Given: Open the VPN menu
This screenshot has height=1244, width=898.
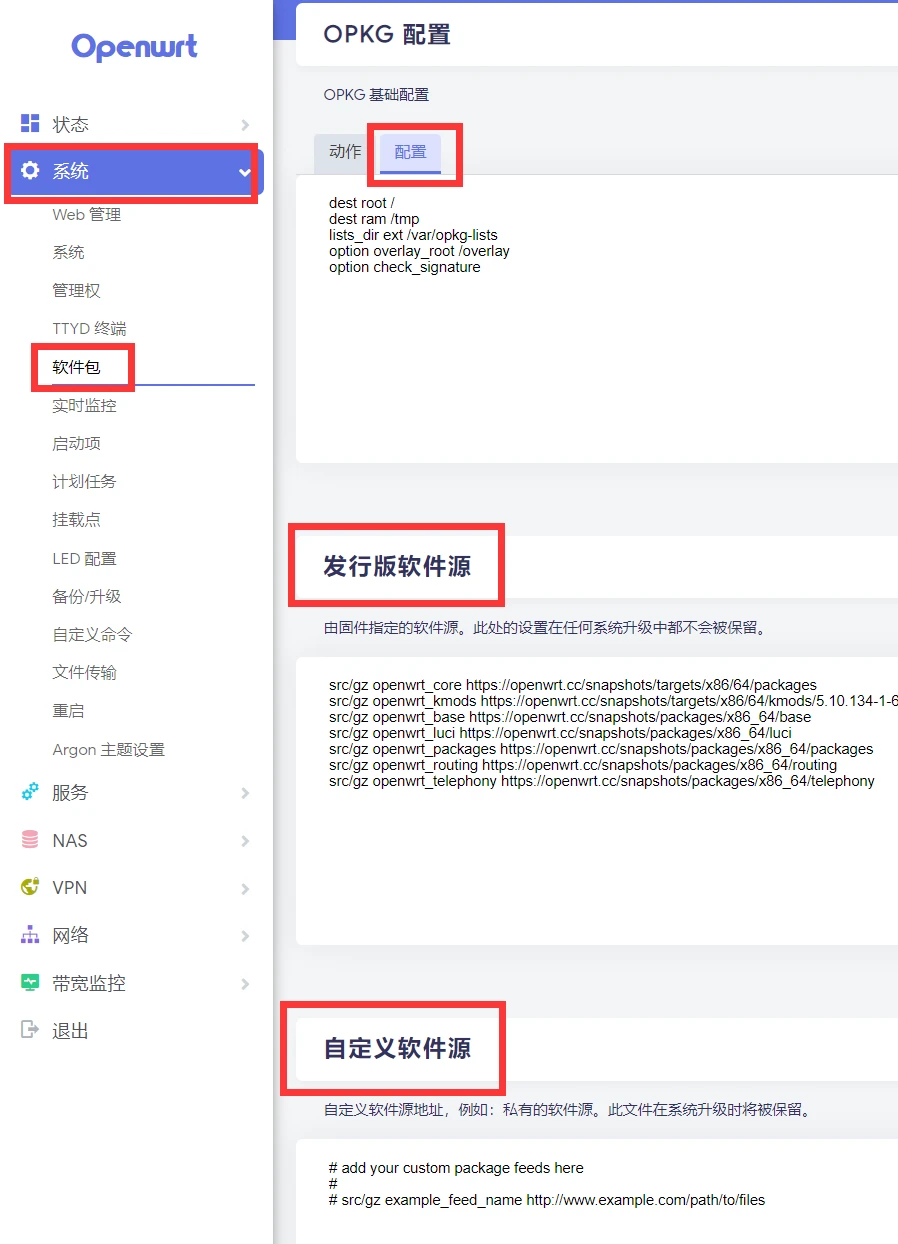Looking at the screenshot, I should [136, 888].
